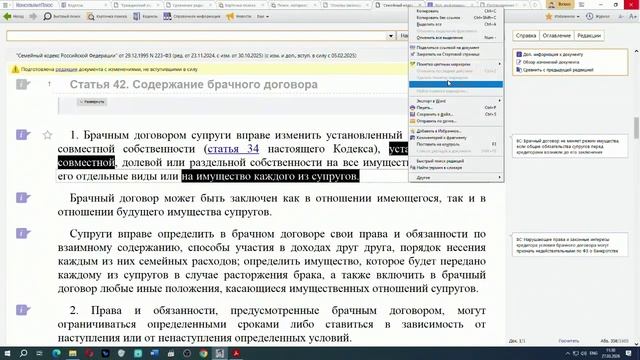Open the редакция link in yellow warning bar
The image size is (640, 360).
pos(66,69)
